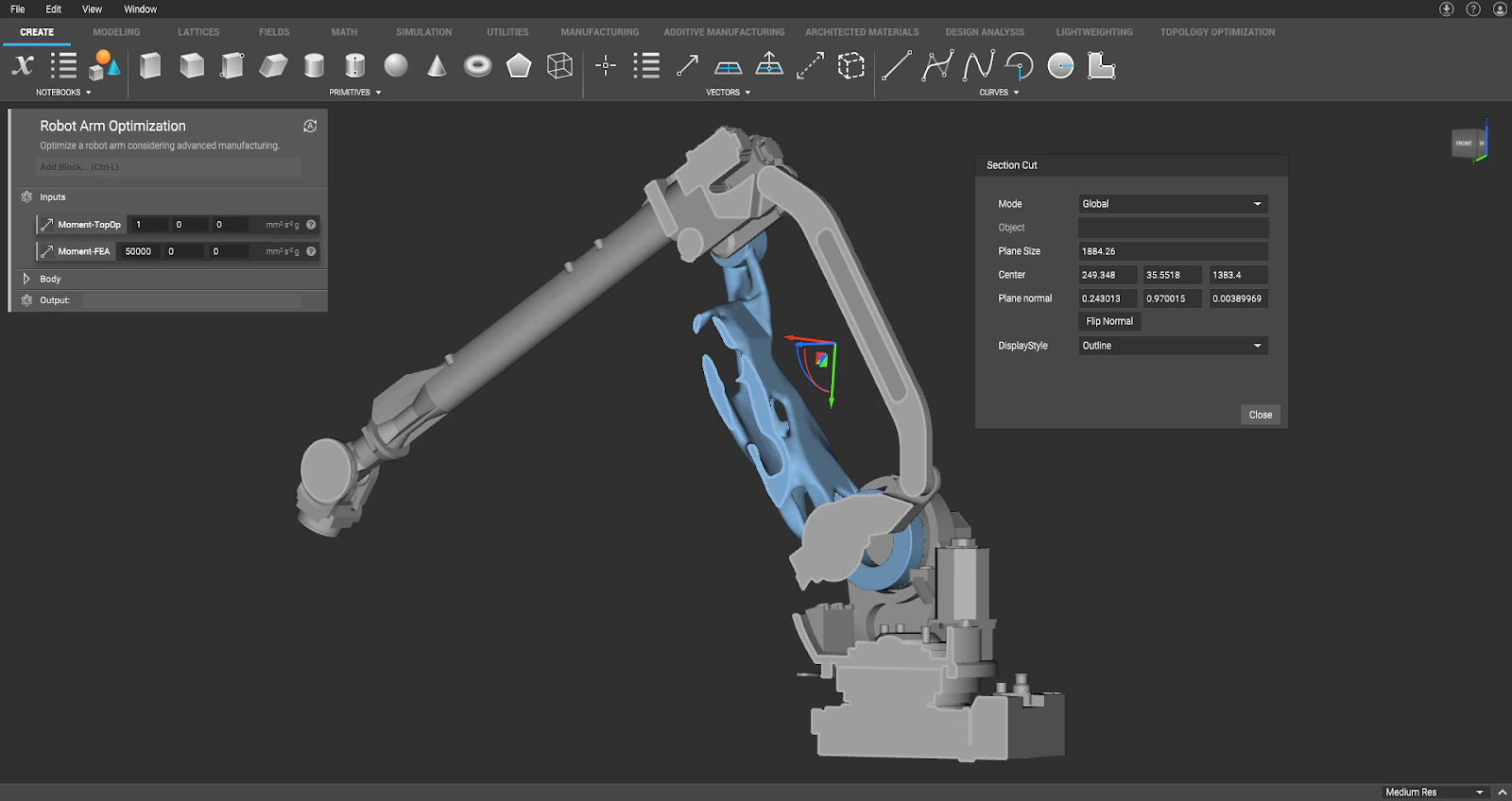Click the help icon on Moment-TopOp row
This screenshot has height=801, width=1512.
pyautogui.click(x=311, y=225)
